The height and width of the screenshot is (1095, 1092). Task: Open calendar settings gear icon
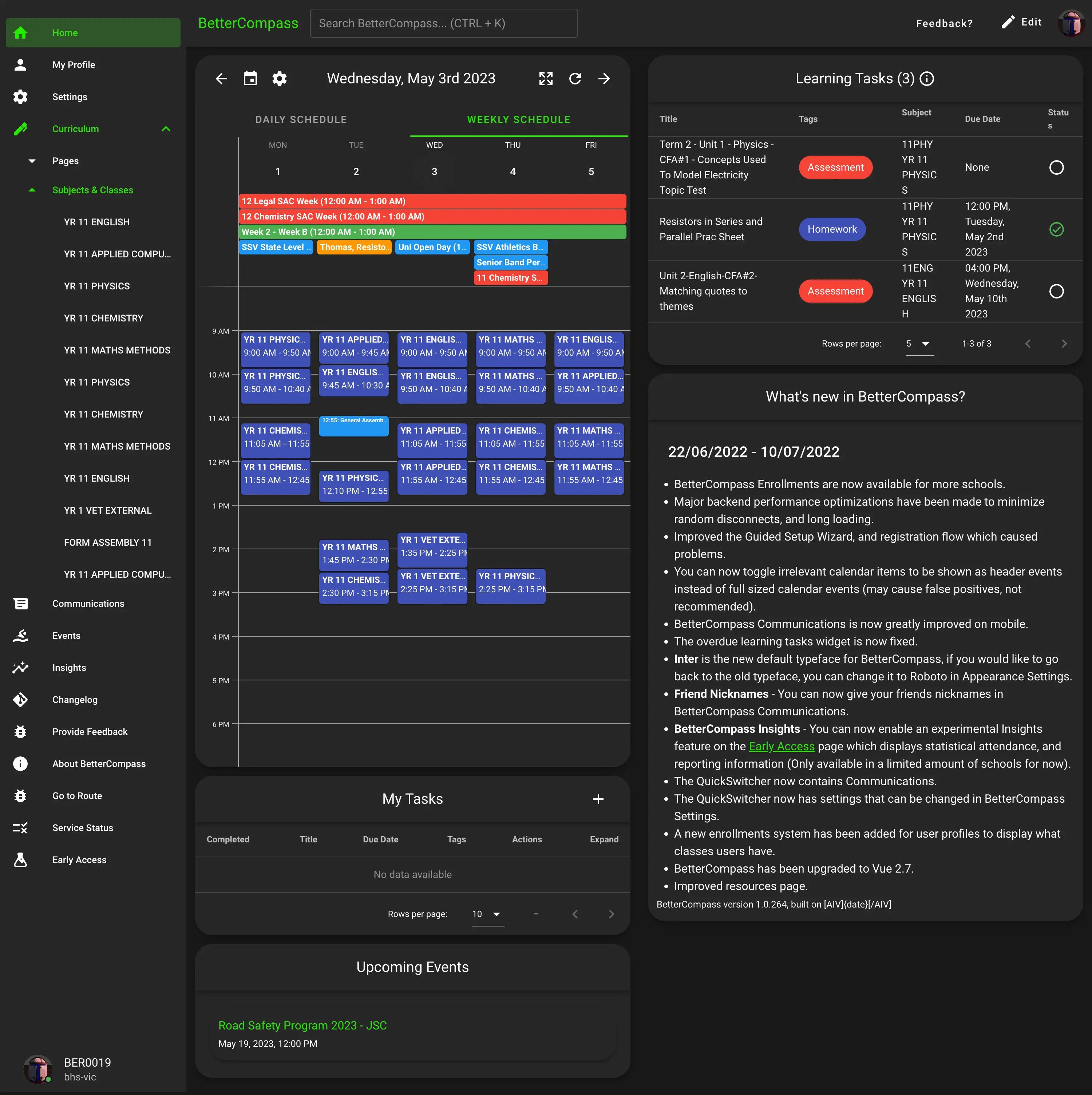tap(280, 79)
